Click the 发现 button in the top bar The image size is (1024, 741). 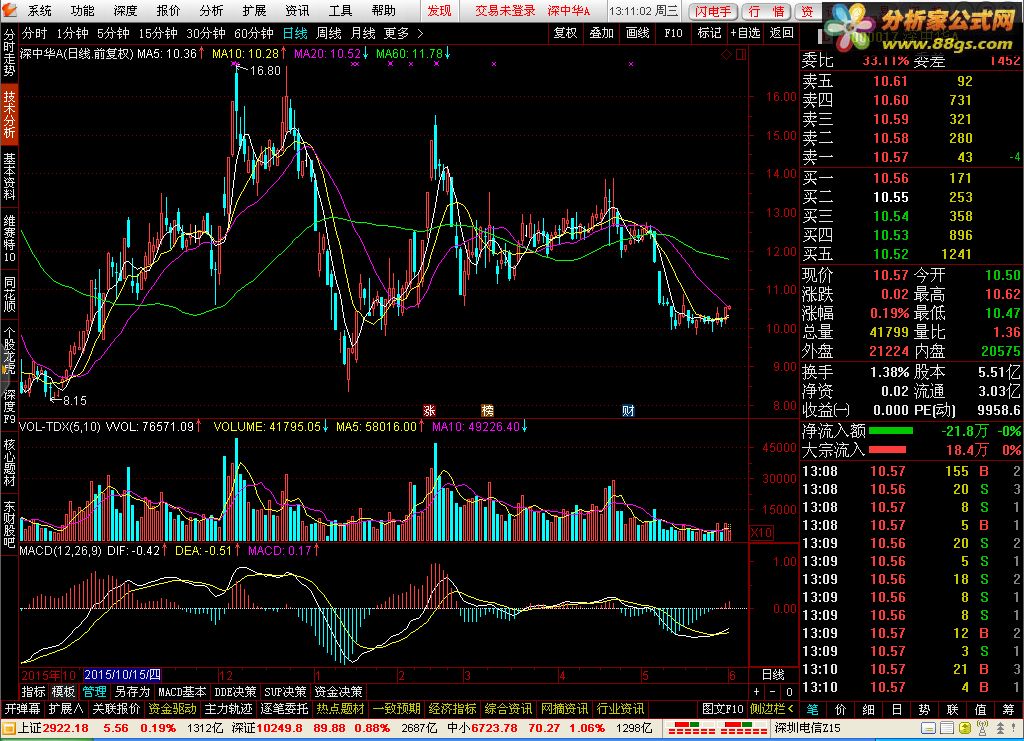click(x=440, y=10)
